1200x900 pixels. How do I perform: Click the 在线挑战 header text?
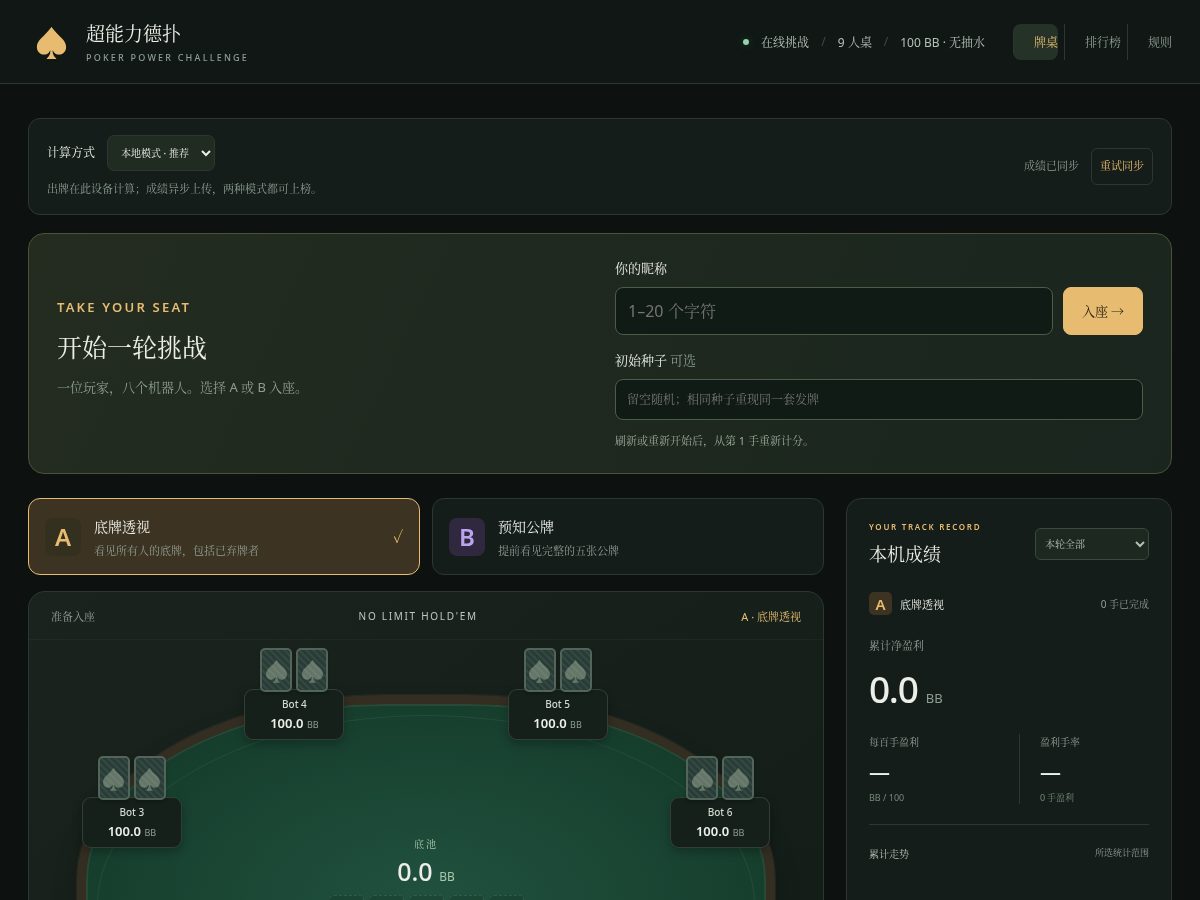click(x=785, y=42)
